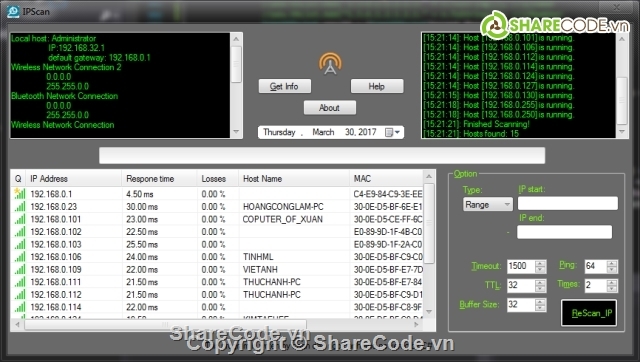This screenshot has width=640, height=362.
Task: Click the Buffer Size value field
Action: click(521, 305)
